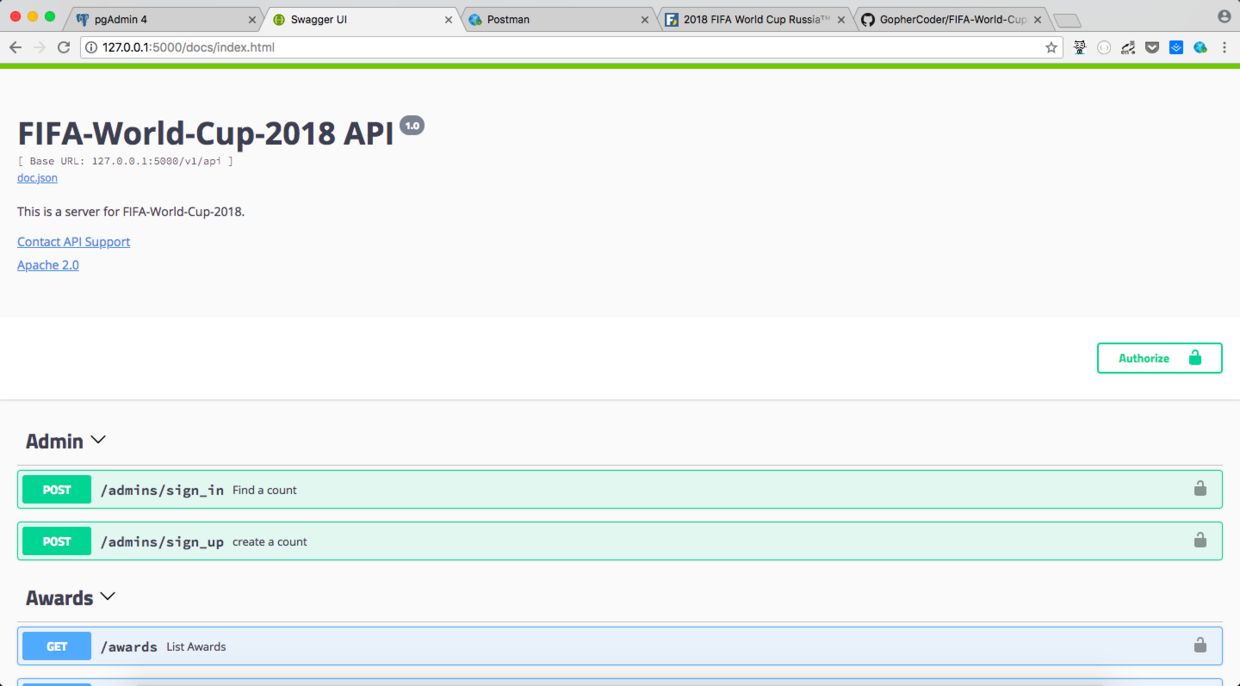This screenshot has width=1240, height=686.
Task: Switch to the 2018 FIFA World Cup tab
Action: [x=750, y=18]
